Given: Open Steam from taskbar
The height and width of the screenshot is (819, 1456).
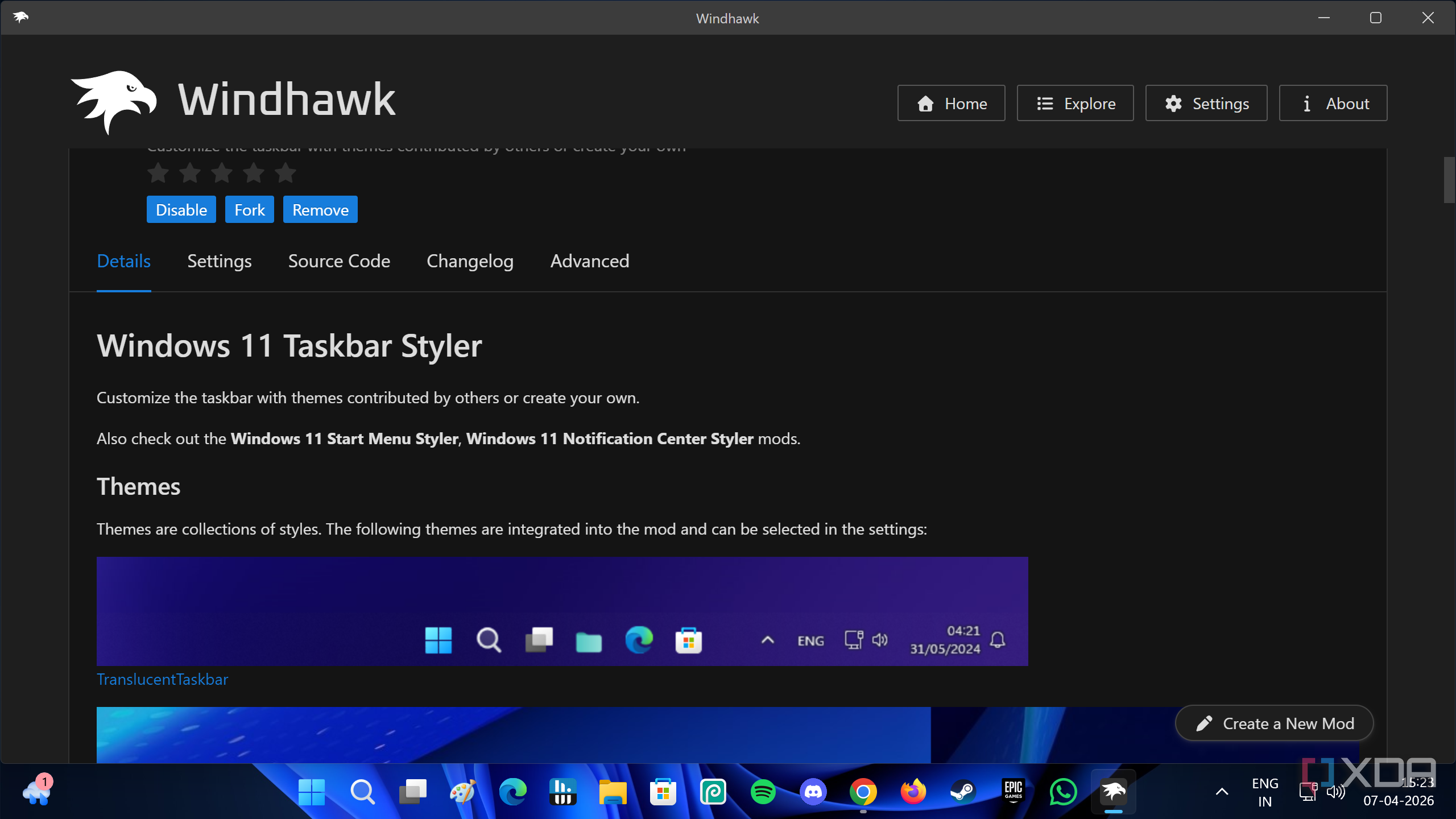Looking at the screenshot, I should click(x=963, y=792).
